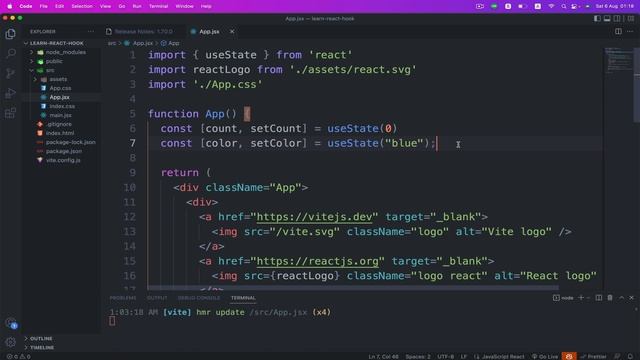Click Prettier status bar item
Viewport: 640px width, 360px height.
(594, 356)
